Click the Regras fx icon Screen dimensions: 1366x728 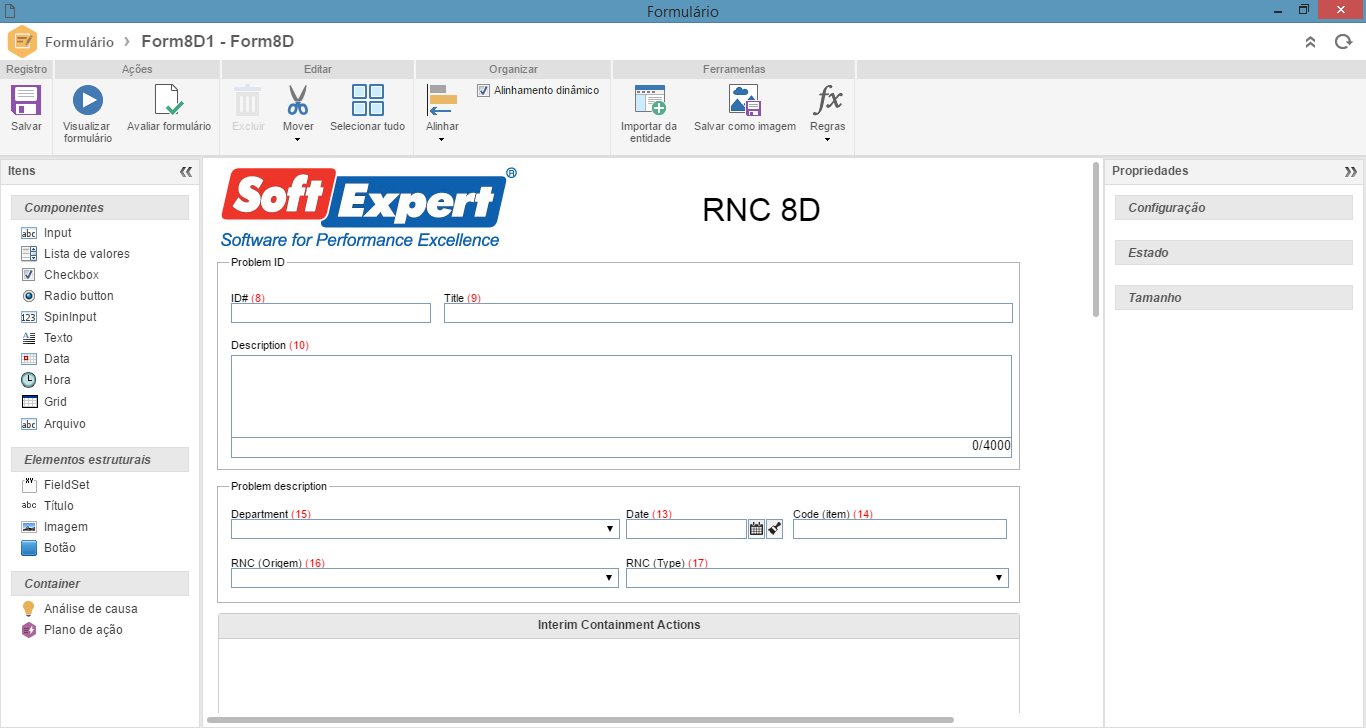click(x=828, y=100)
